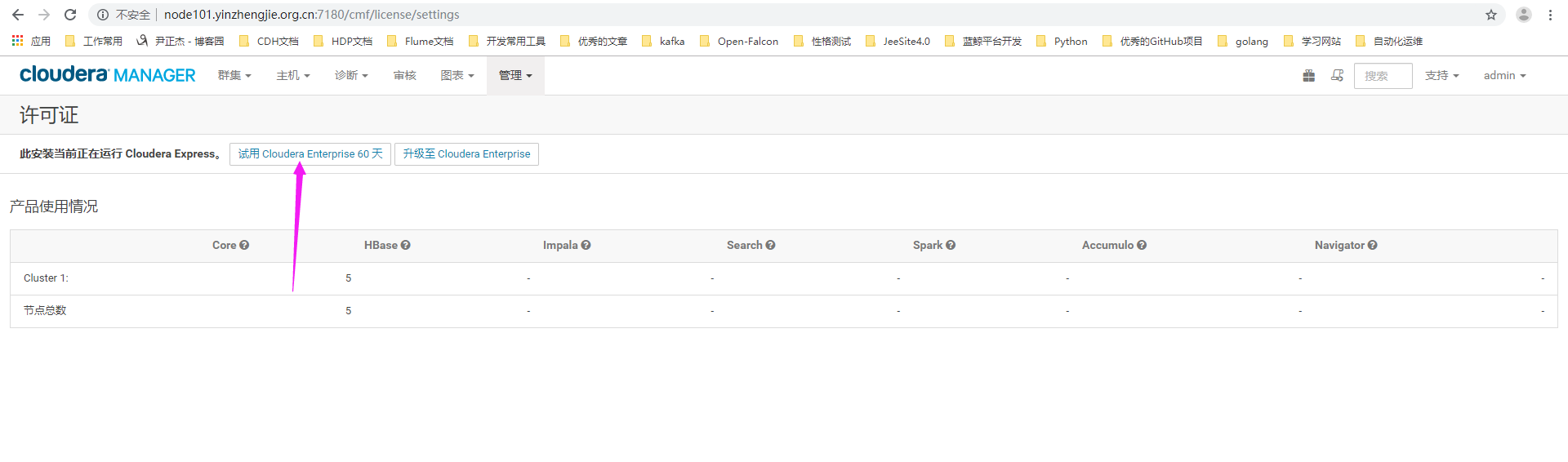The image size is (1568, 462).
Task: Reload the page with refresh icon
Action: click(x=70, y=15)
